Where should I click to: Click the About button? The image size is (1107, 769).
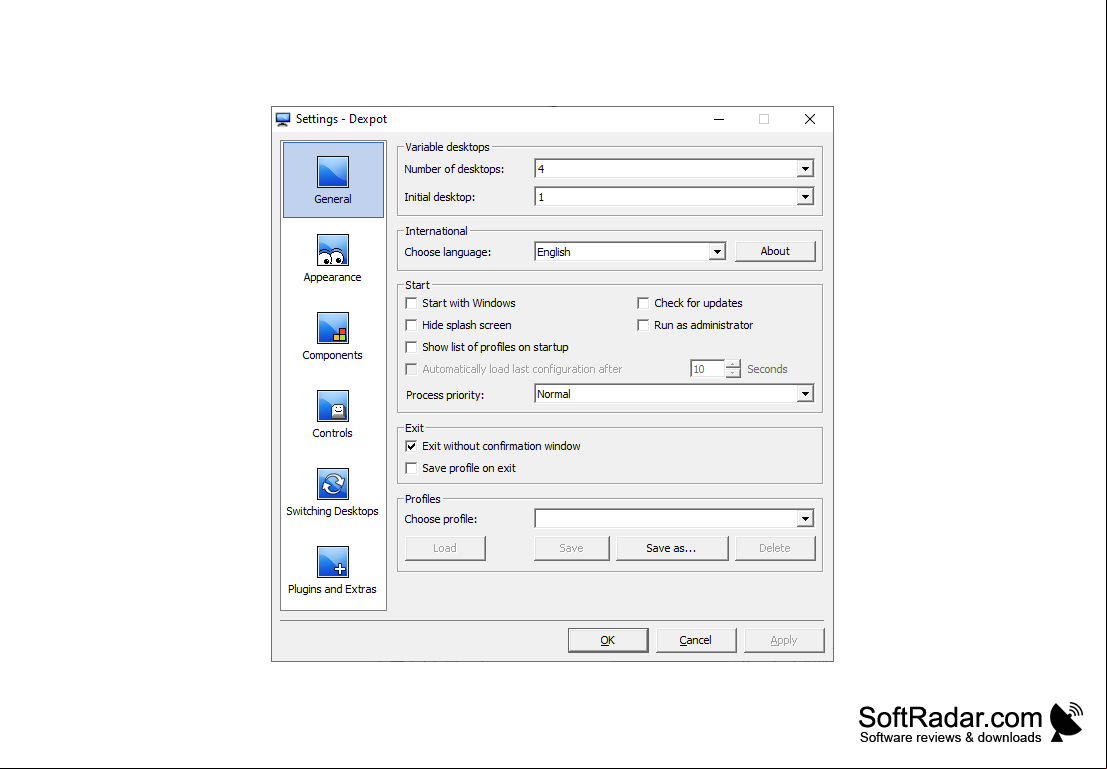click(x=775, y=251)
